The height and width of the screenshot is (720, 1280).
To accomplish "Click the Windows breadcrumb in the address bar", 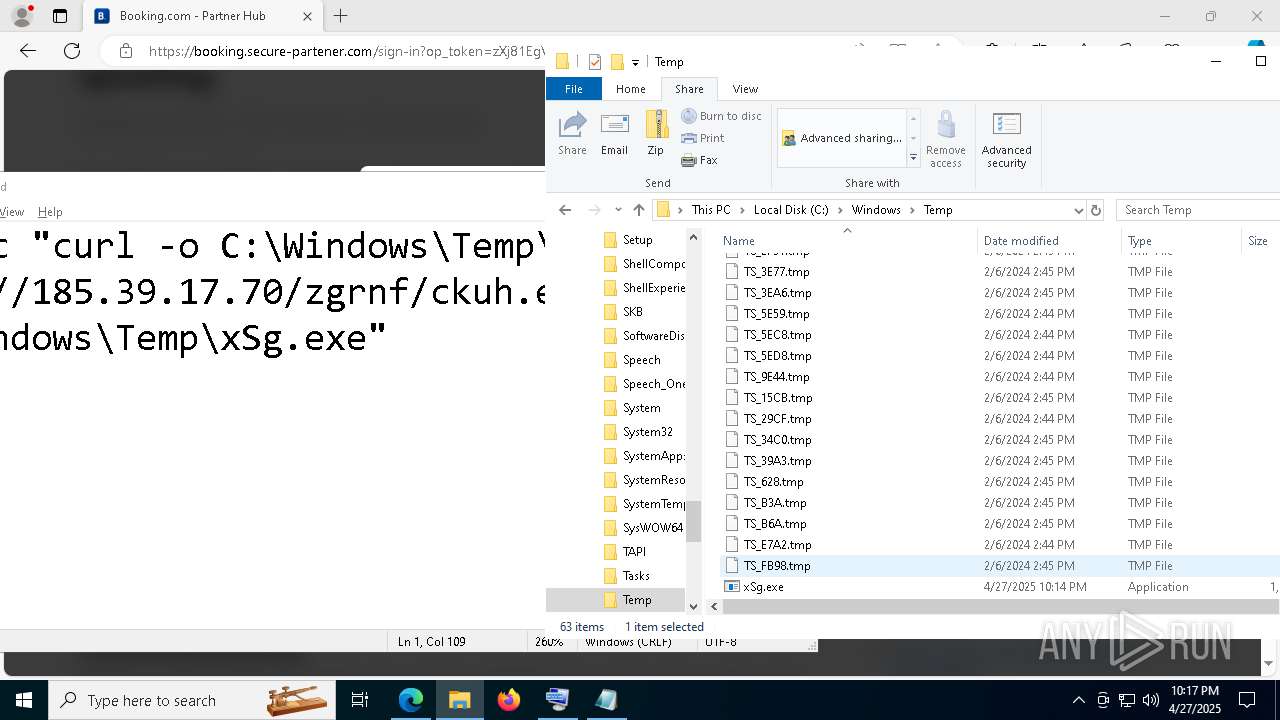I will click(x=876, y=210).
